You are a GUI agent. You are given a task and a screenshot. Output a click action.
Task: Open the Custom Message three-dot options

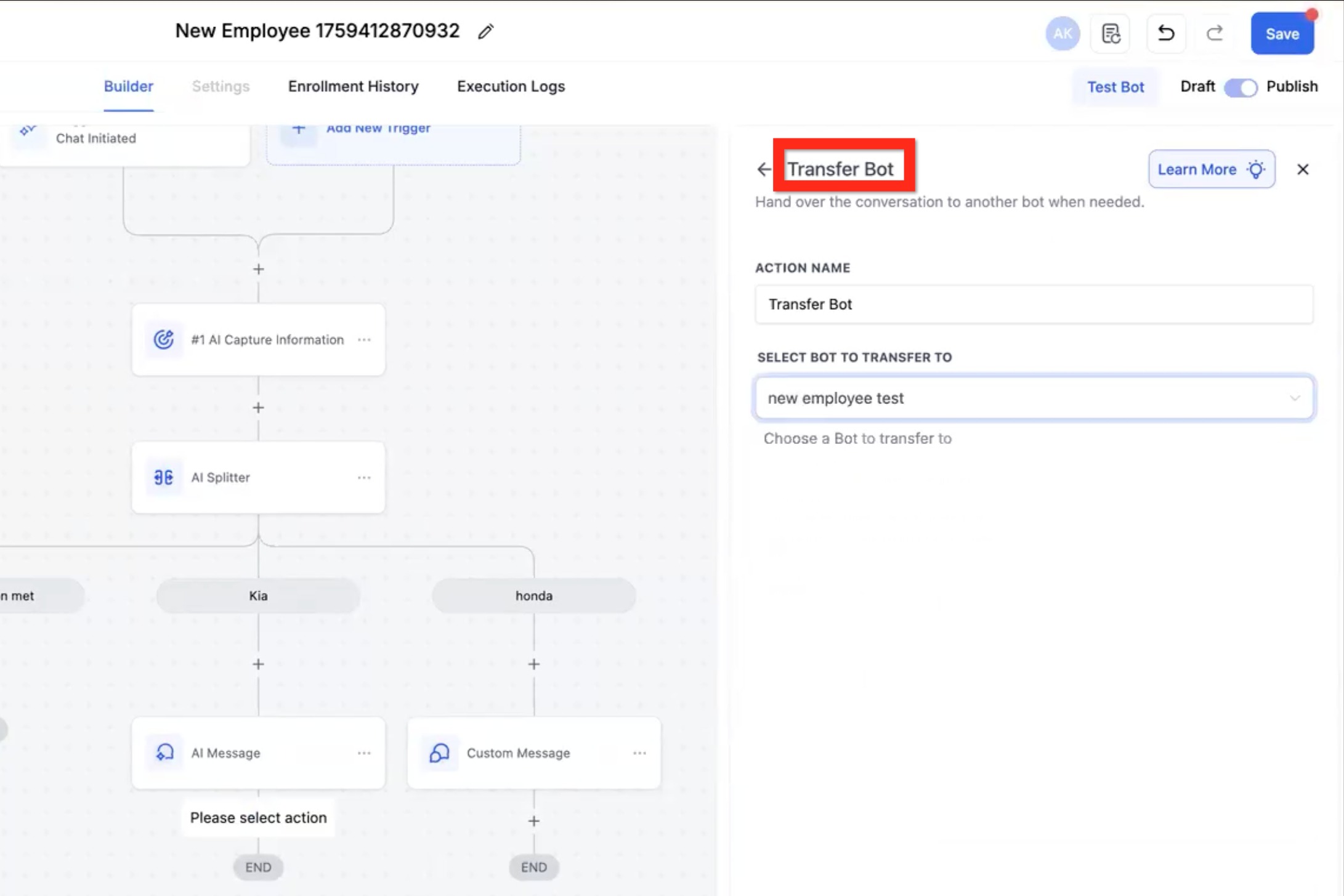point(639,753)
